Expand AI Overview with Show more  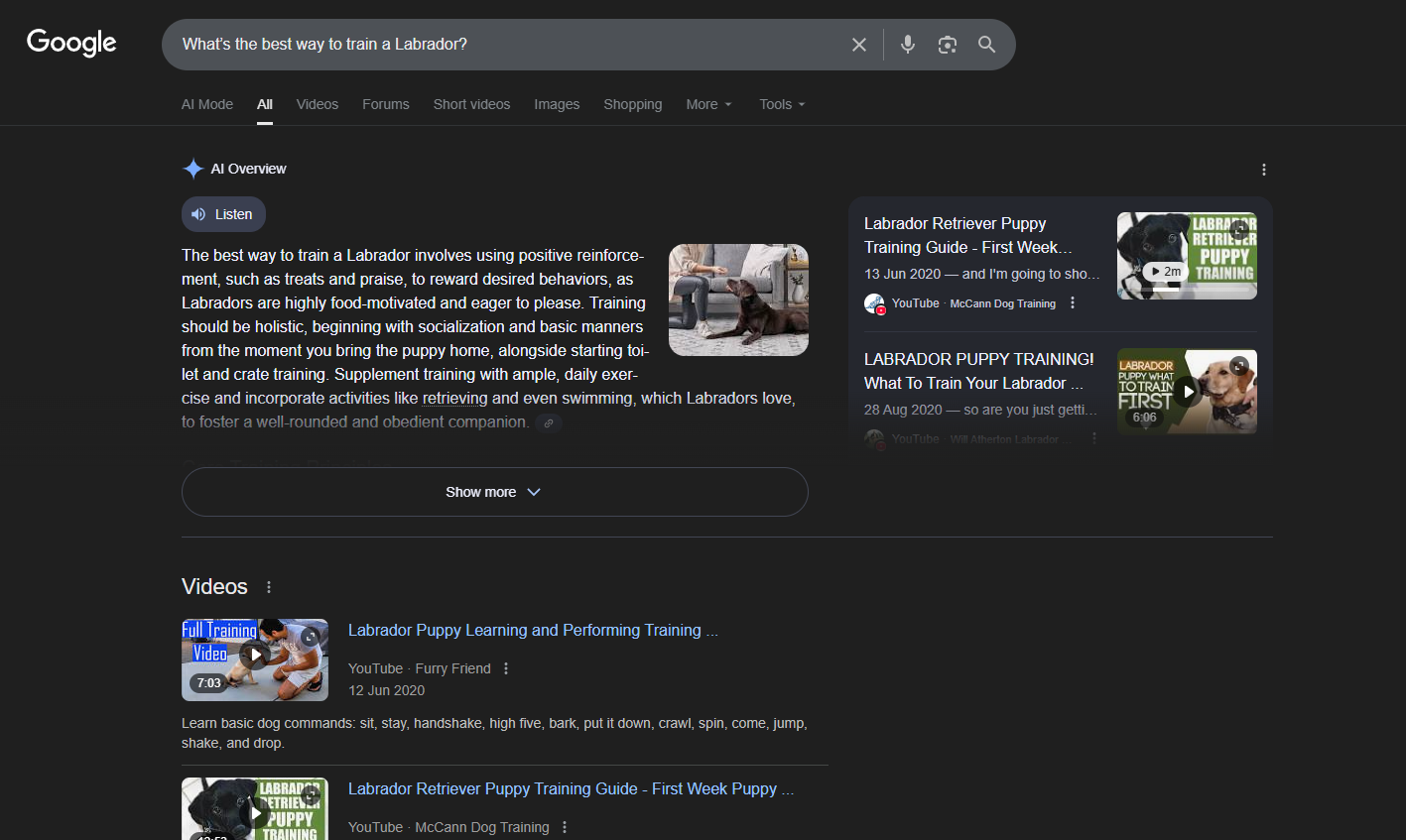494,492
